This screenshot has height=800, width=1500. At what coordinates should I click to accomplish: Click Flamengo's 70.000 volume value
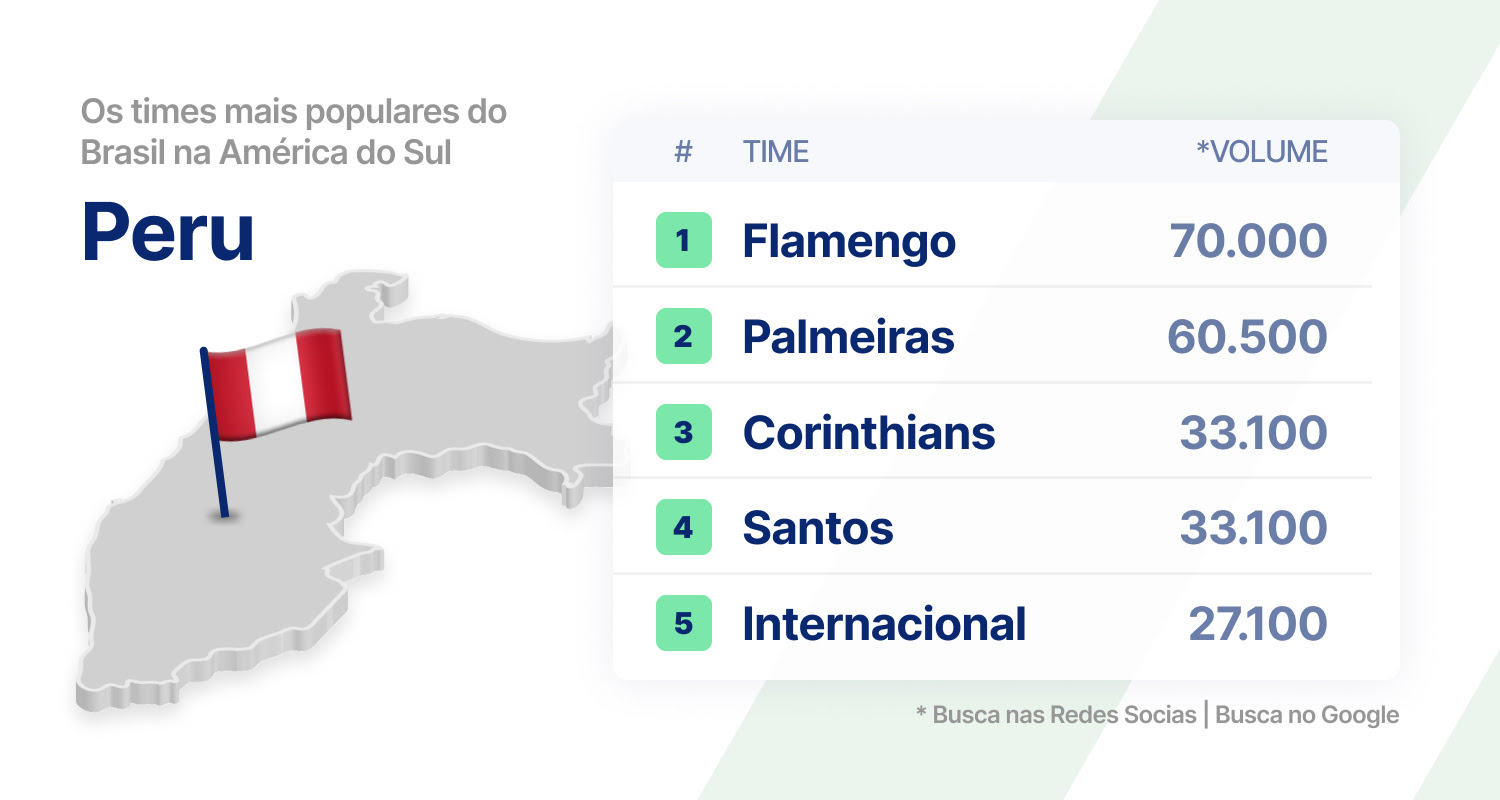coord(1248,241)
